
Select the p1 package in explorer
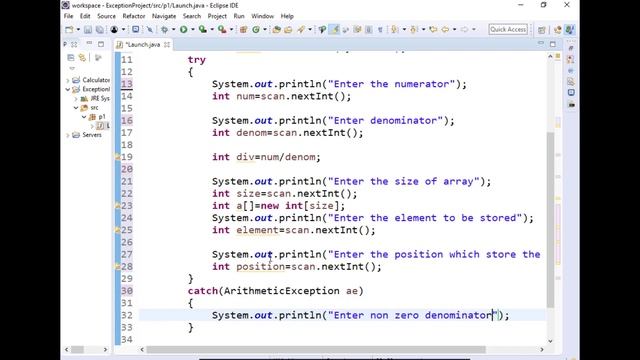click(98, 117)
